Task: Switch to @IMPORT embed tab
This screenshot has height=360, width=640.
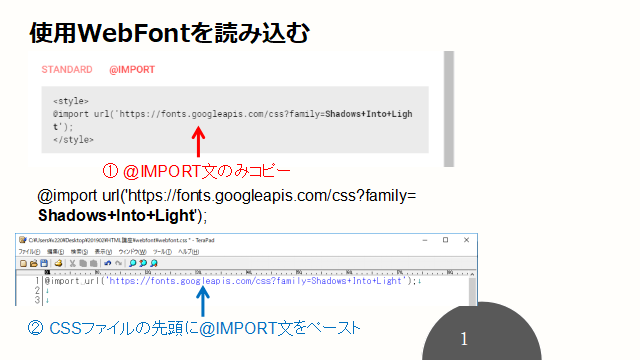Action: pyautogui.click(x=132, y=70)
